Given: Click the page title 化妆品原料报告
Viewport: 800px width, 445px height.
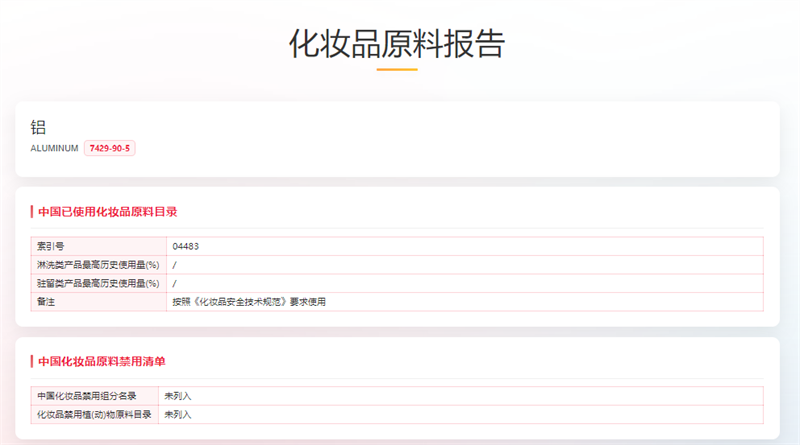Looking at the screenshot, I should pos(397,44).
